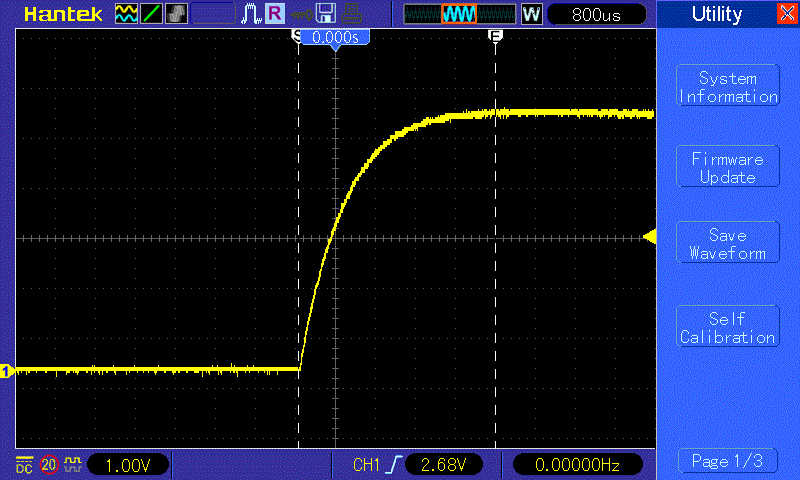Click the floppy disk save icon
Image resolution: width=800 pixels, height=480 pixels.
click(325, 14)
